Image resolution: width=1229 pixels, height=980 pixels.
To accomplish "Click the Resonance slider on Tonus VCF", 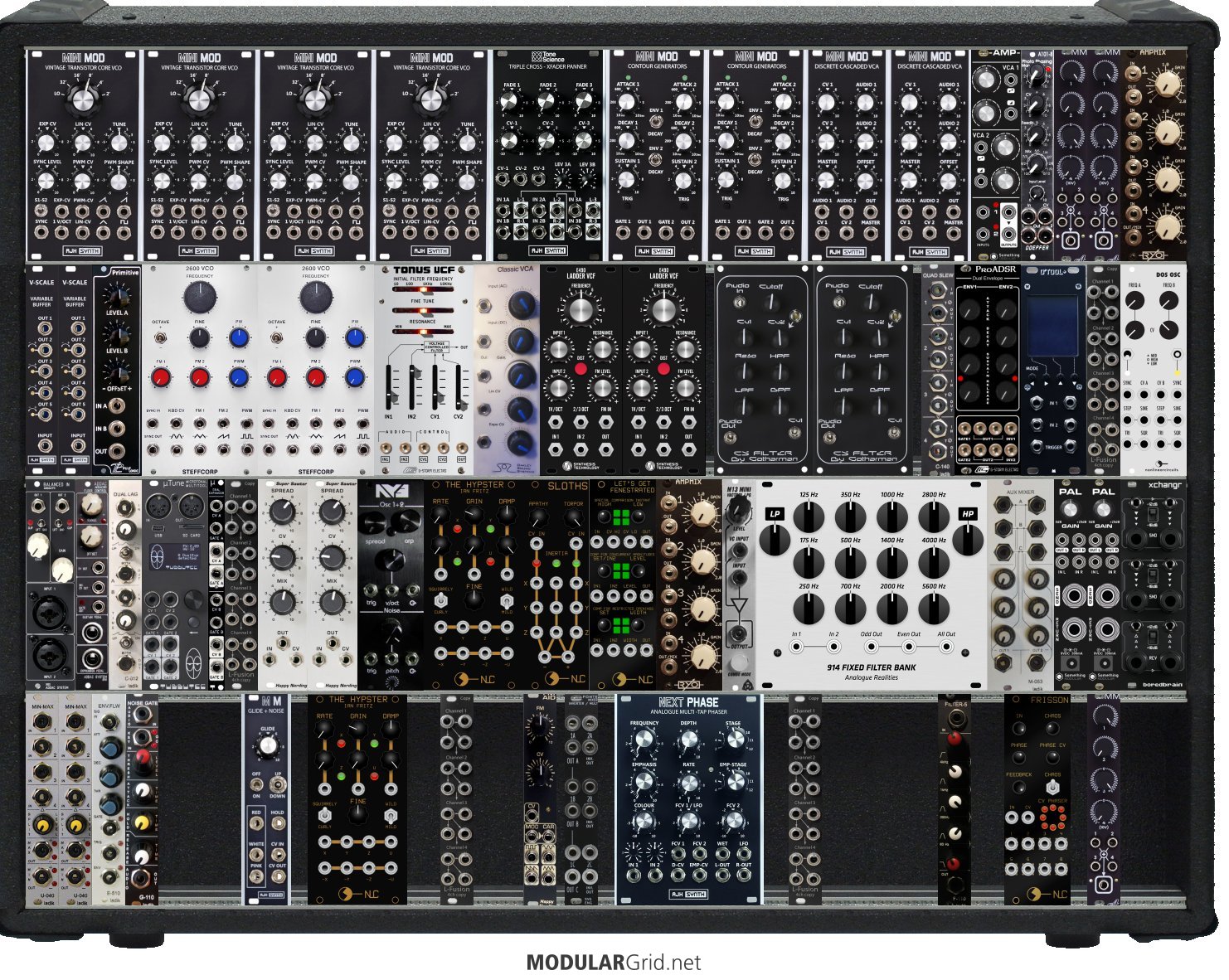I will (423, 331).
